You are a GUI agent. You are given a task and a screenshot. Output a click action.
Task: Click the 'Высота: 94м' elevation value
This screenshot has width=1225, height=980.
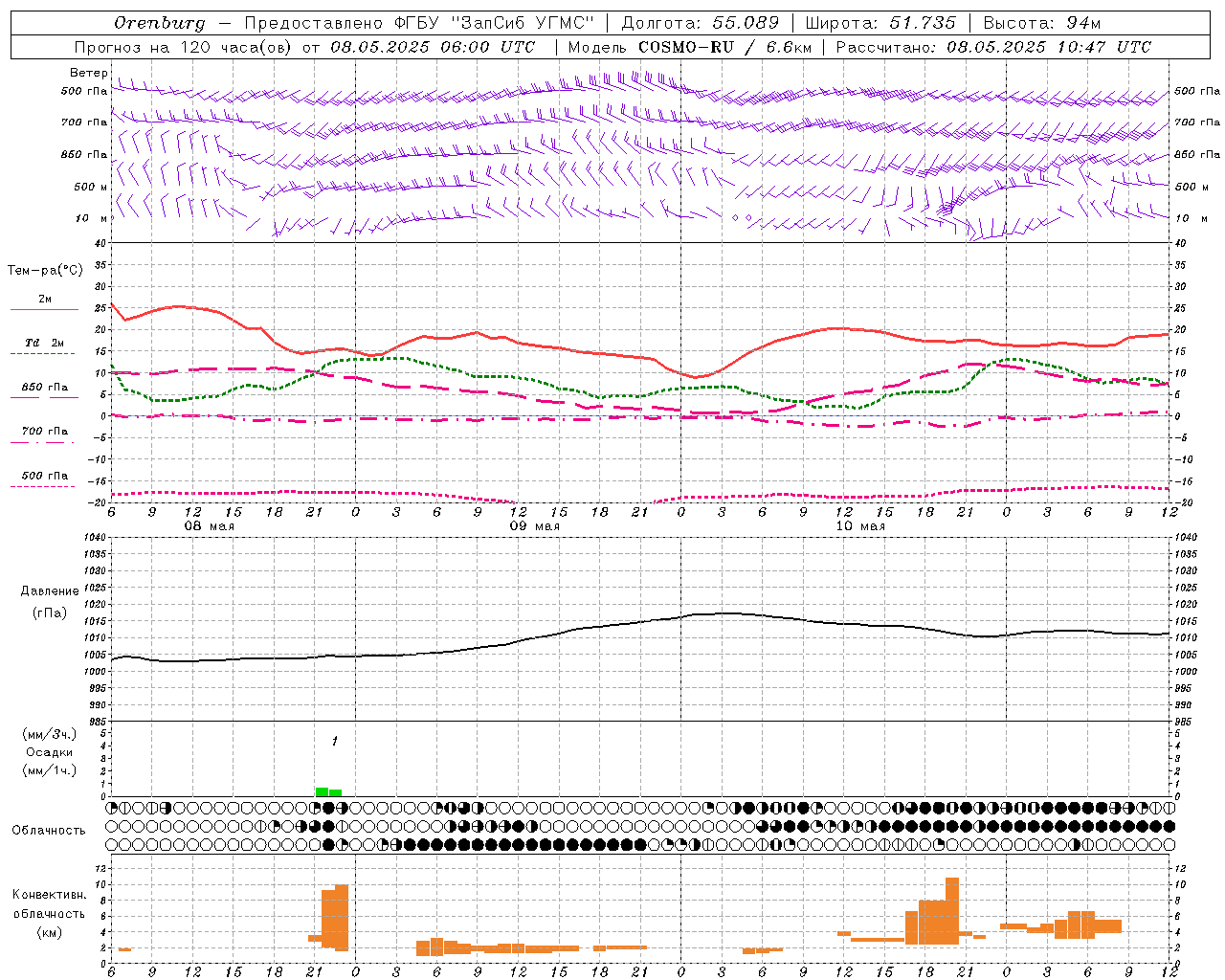[x=1042, y=23]
